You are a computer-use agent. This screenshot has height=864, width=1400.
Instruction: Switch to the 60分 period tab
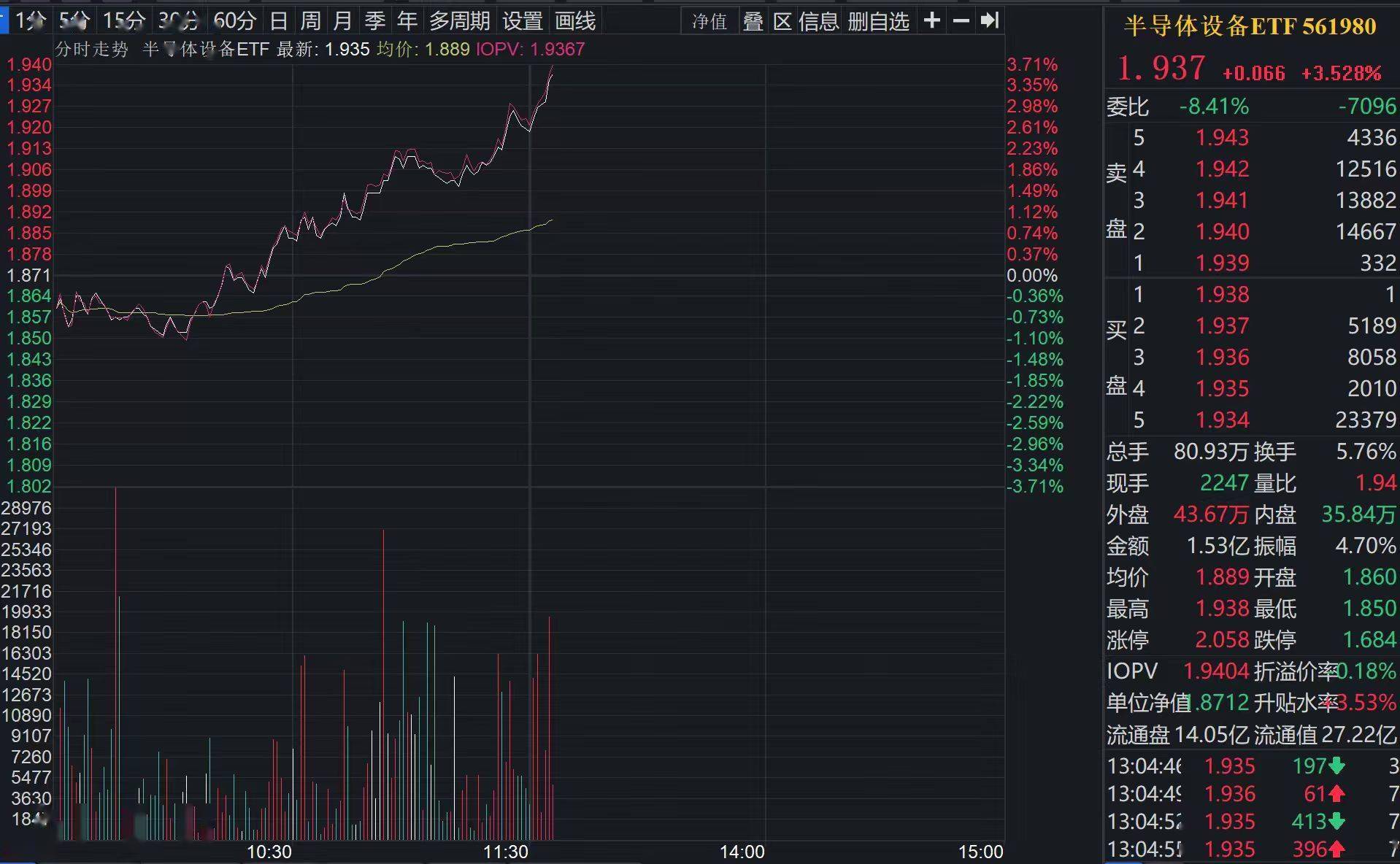[x=234, y=20]
